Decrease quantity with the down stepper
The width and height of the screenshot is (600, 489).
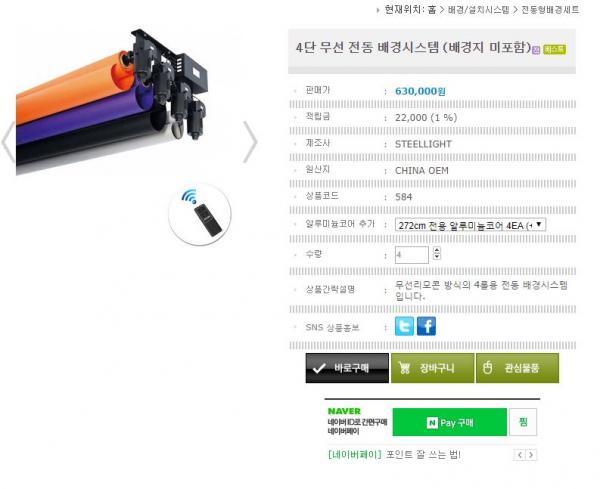coord(437,257)
